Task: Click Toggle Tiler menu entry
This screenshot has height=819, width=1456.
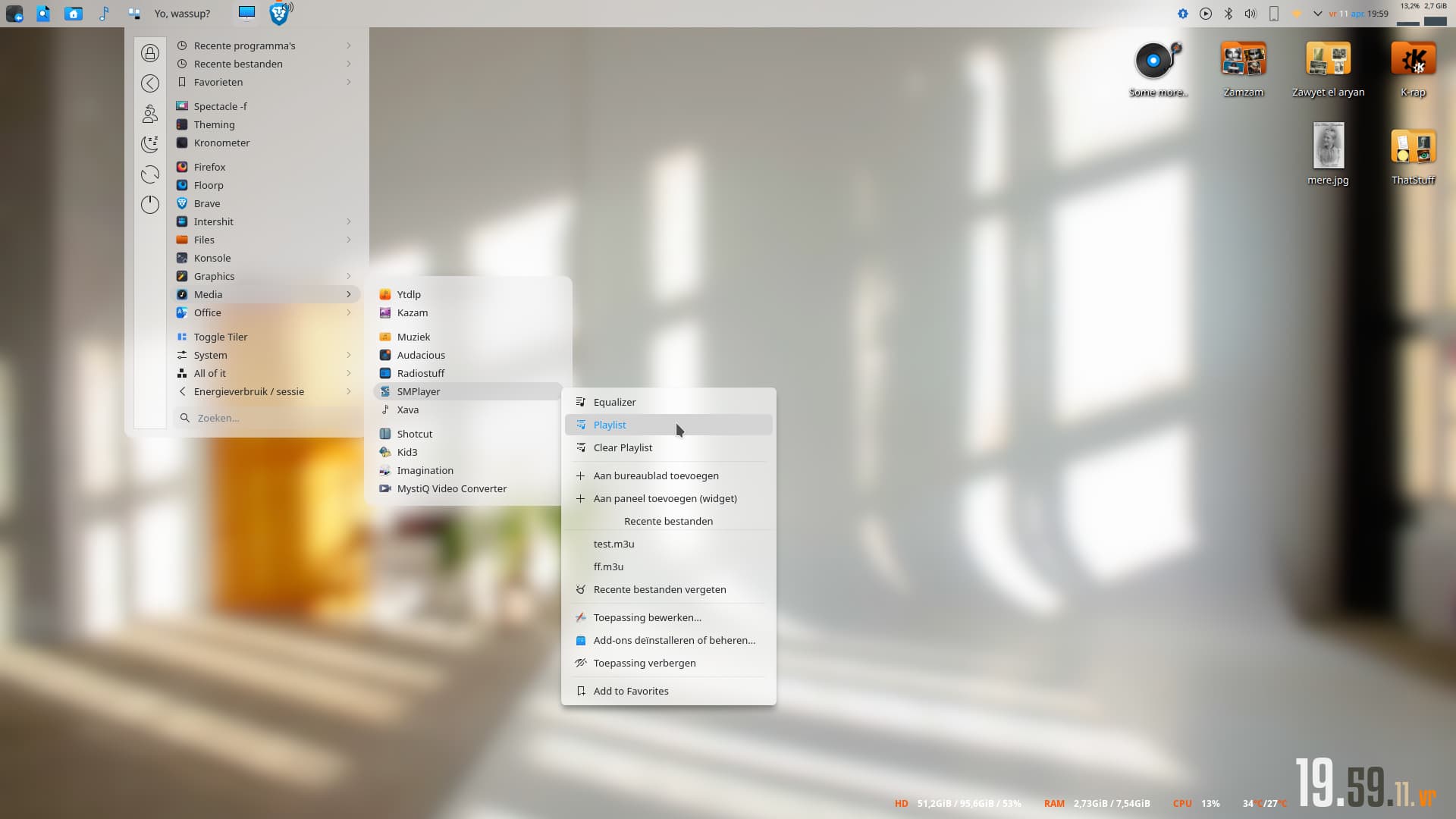Action: tap(267, 337)
